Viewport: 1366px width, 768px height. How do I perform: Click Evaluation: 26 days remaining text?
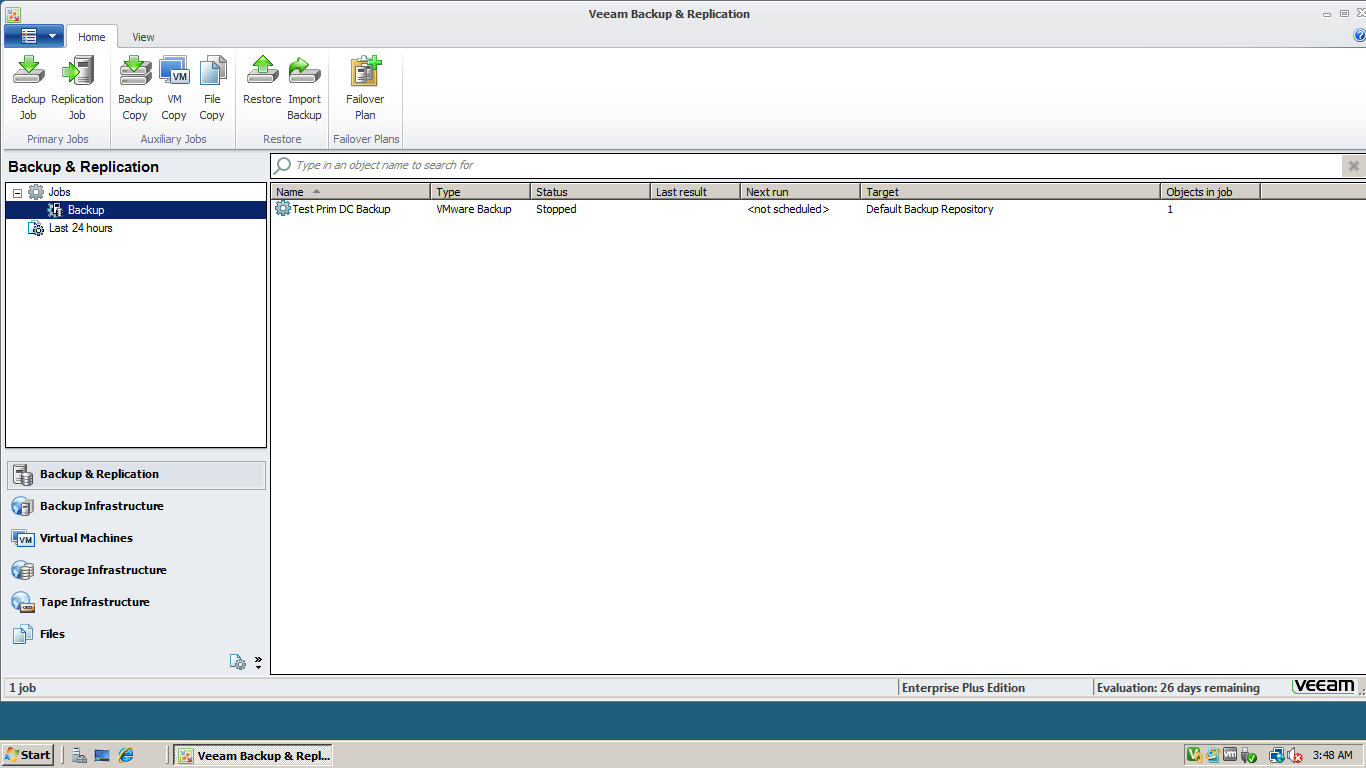pos(1178,688)
